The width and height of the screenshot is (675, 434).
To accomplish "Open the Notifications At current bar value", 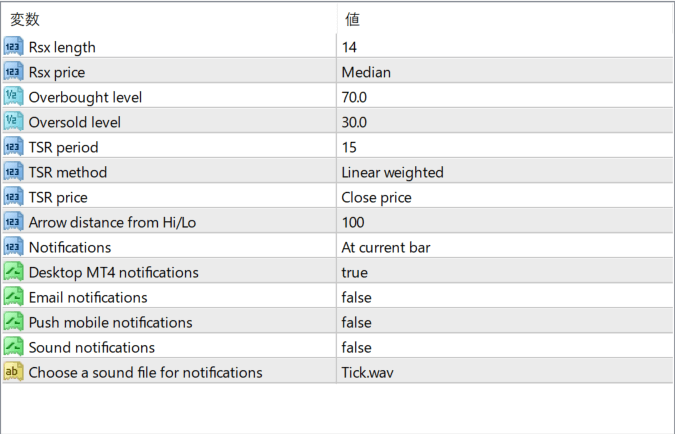I will (504, 247).
